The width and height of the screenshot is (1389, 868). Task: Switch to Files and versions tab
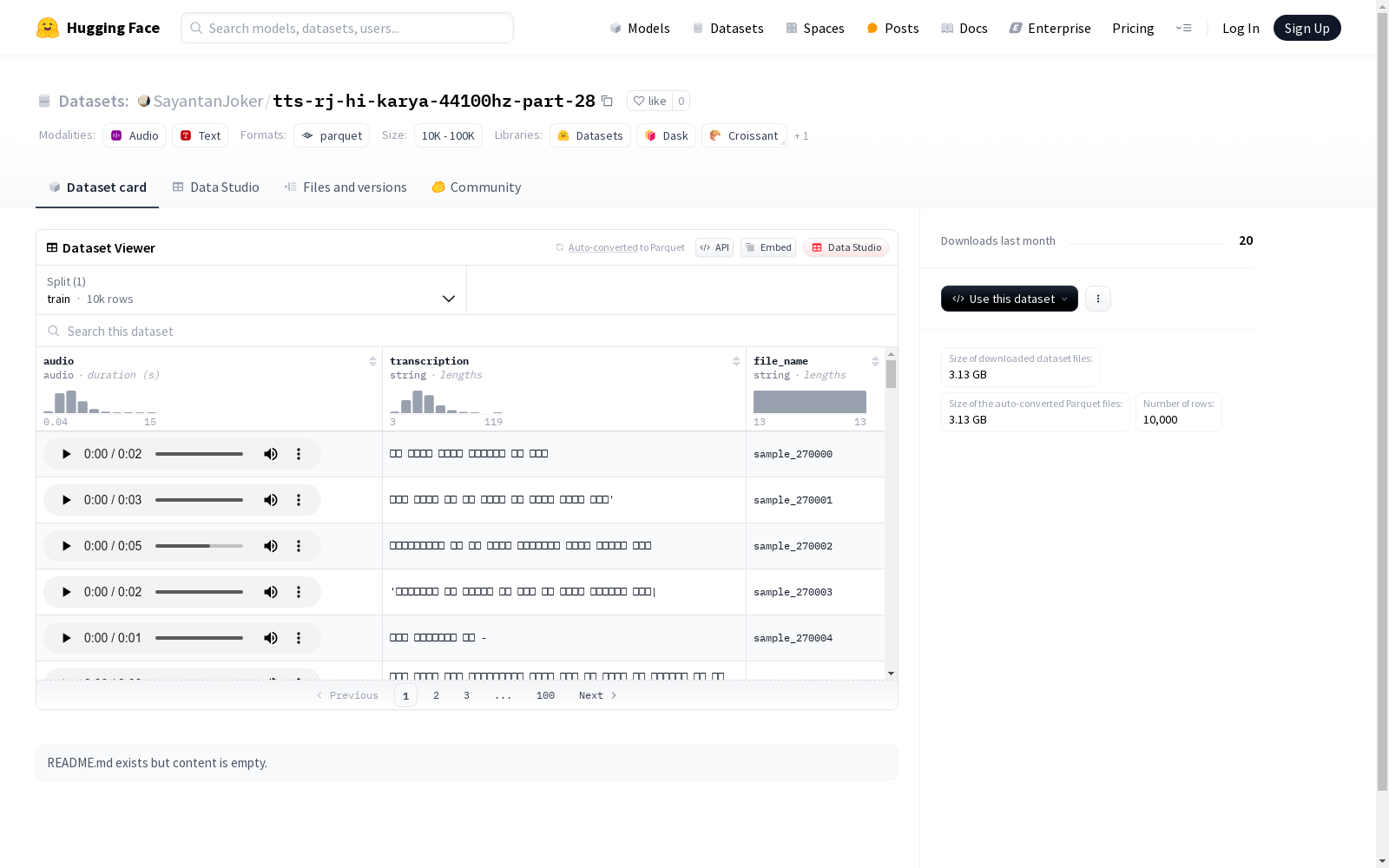[x=346, y=187]
